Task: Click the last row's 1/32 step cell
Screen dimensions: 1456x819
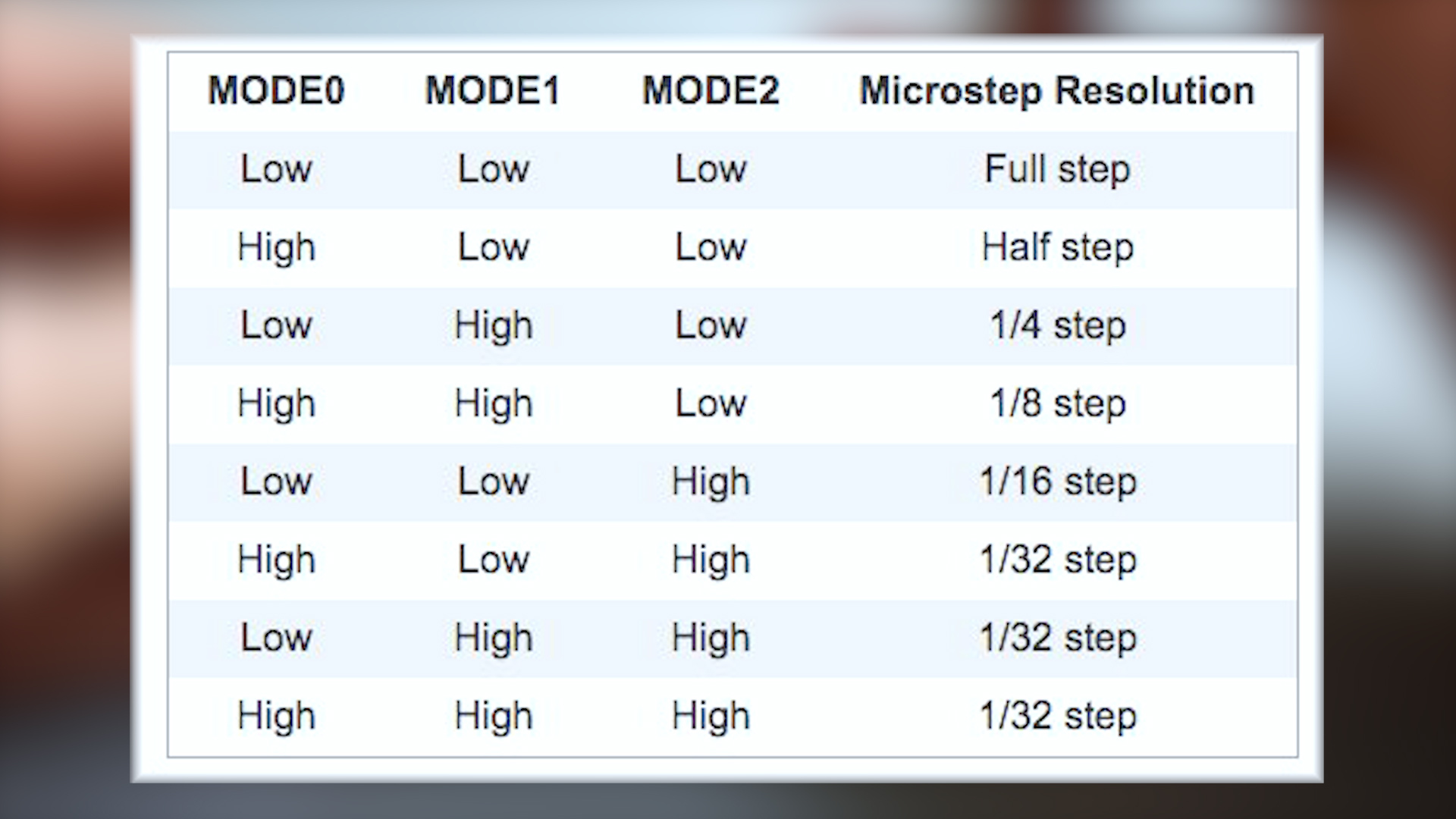Action: pos(1056,716)
